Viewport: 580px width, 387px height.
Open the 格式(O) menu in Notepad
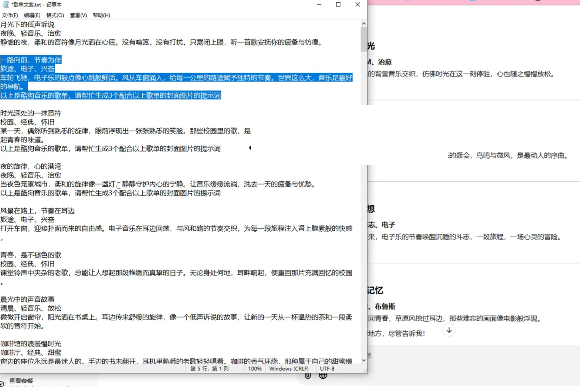(55, 15)
